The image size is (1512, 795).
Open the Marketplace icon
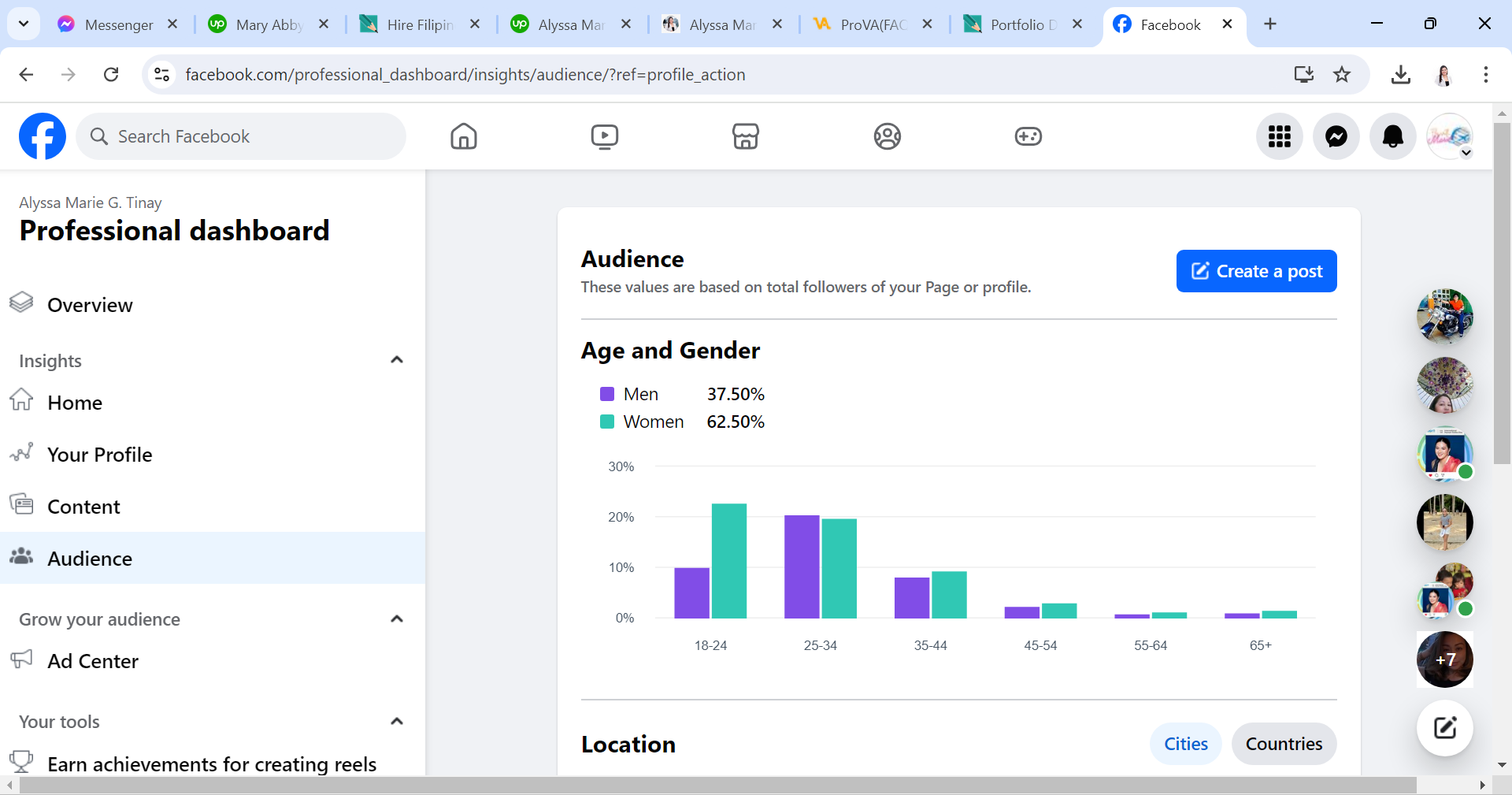tap(745, 136)
